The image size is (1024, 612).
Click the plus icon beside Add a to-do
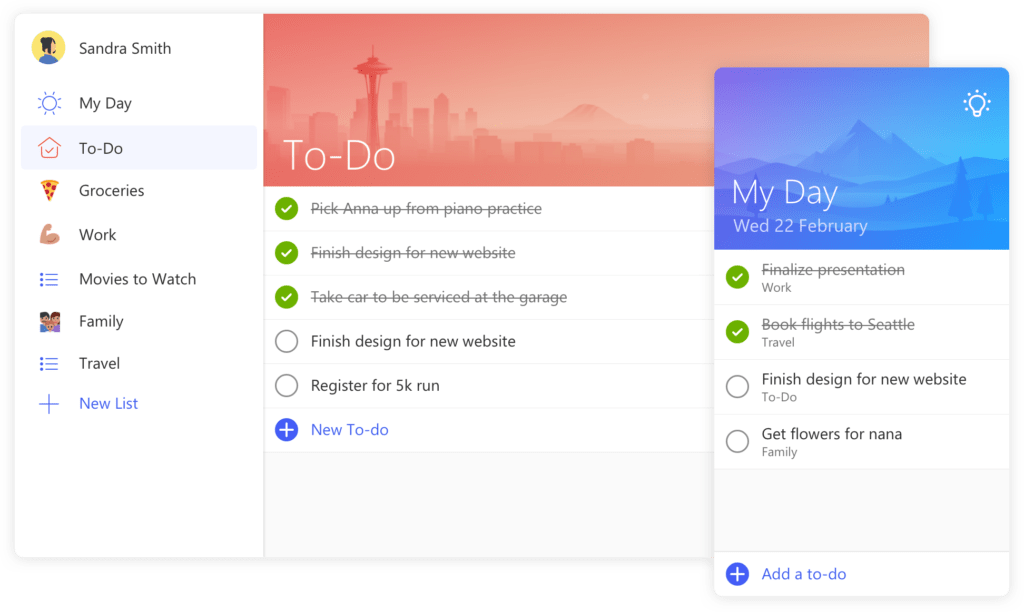(x=737, y=574)
